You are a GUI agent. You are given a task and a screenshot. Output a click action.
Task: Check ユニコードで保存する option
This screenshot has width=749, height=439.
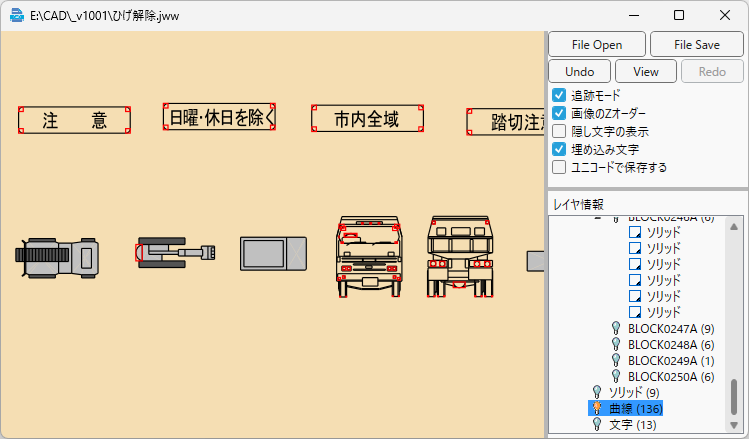[560, 167]
